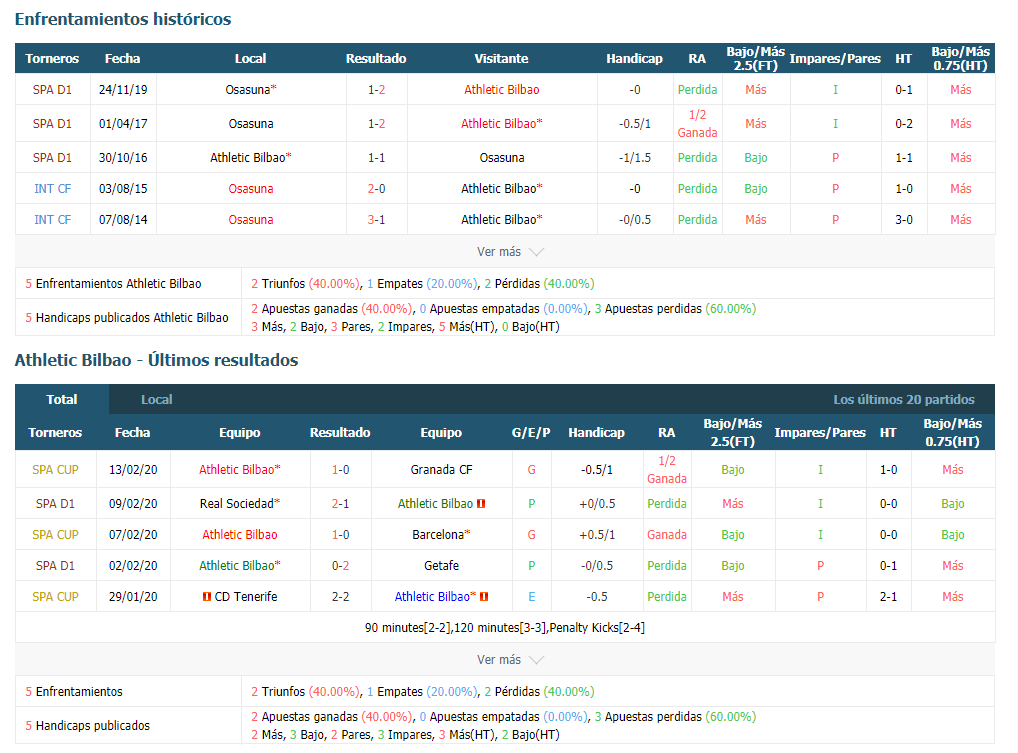The image size is (1018, 753).
Task: Click the 'Athletic Bilbao - Últimos resultados' heading
Action: (x=156, y=360)
